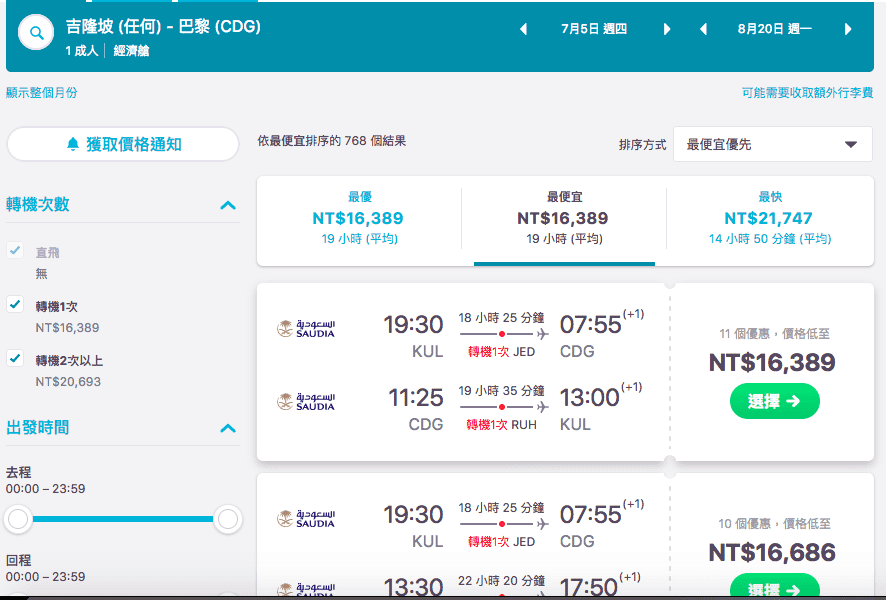Click the 轉機1次 JED stop in first result

501,352
